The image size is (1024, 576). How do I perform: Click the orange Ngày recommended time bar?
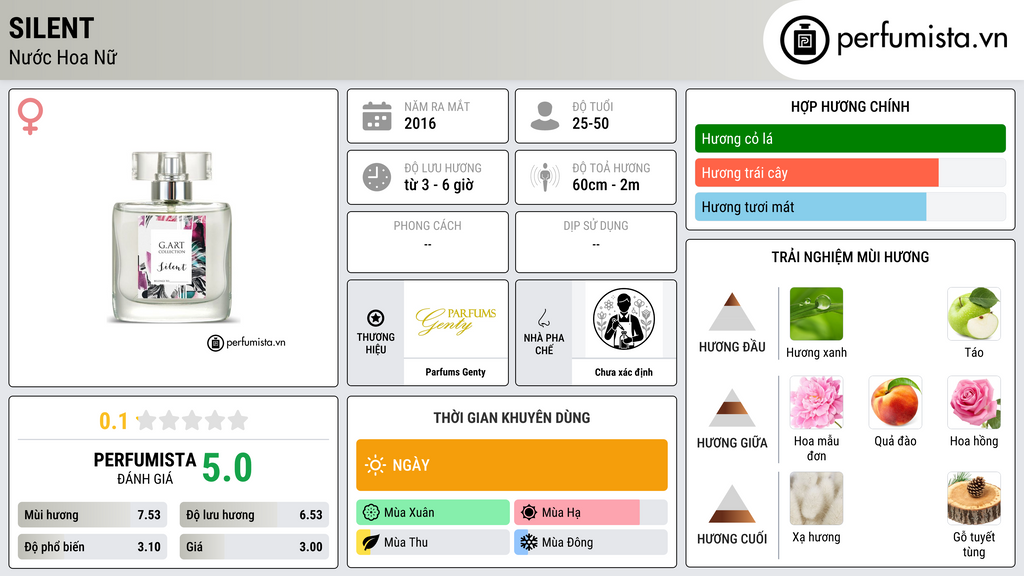(x=512, y=465)
